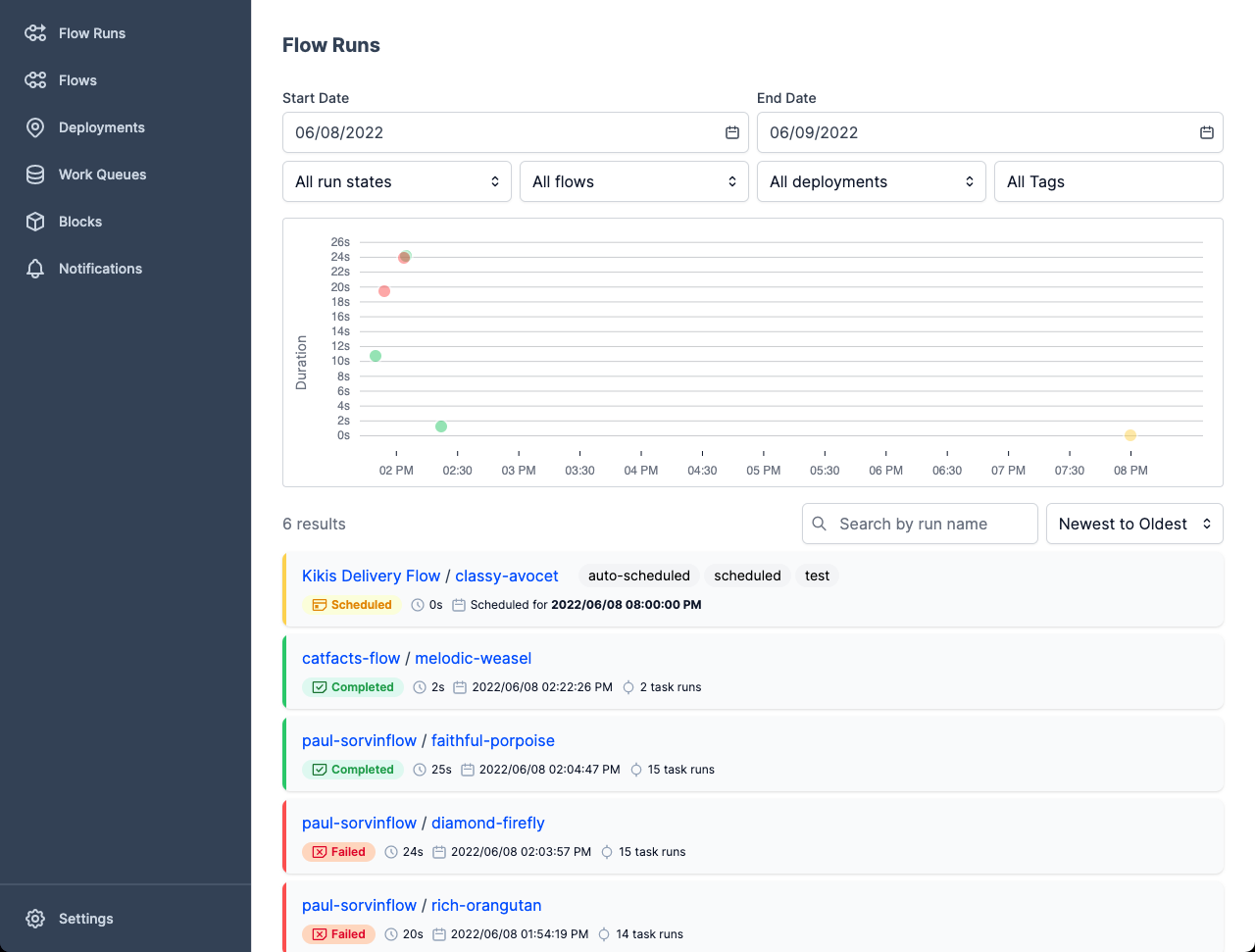Select the yellow scheduled run chart dot
The height and width of the screenshot is (952, 1255).
click(1130, 435)
